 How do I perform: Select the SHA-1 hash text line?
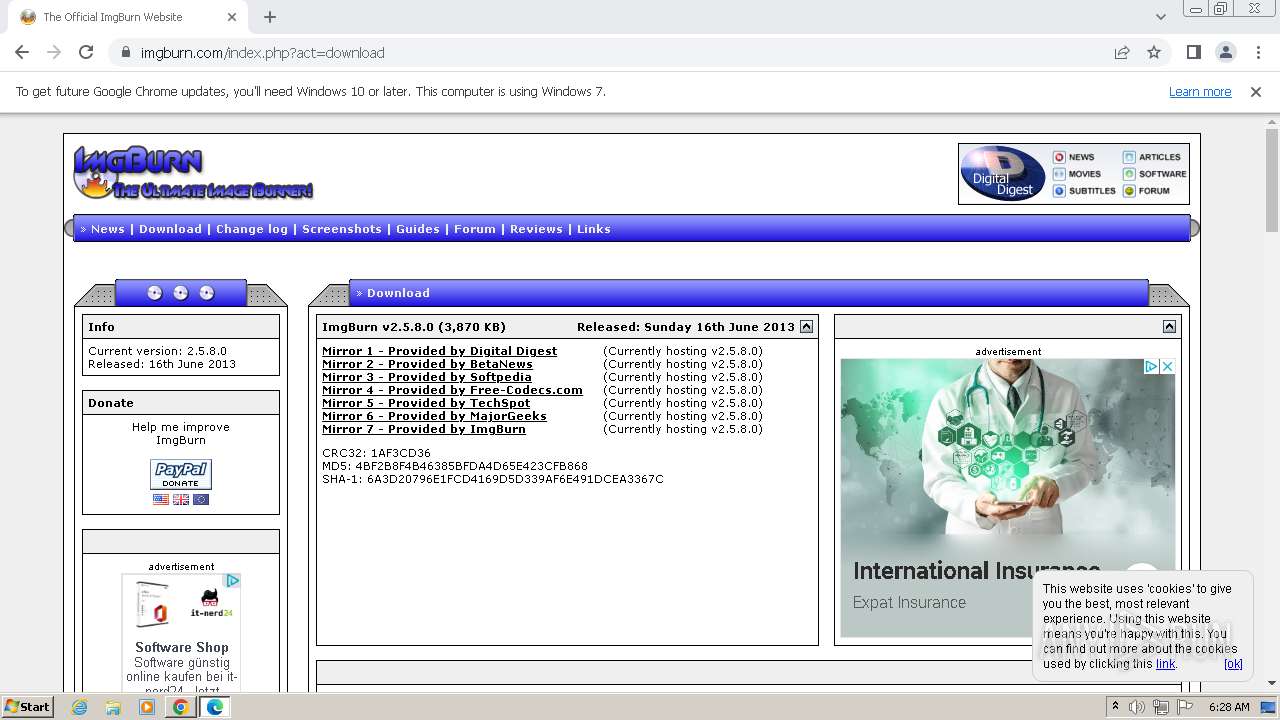493,479
